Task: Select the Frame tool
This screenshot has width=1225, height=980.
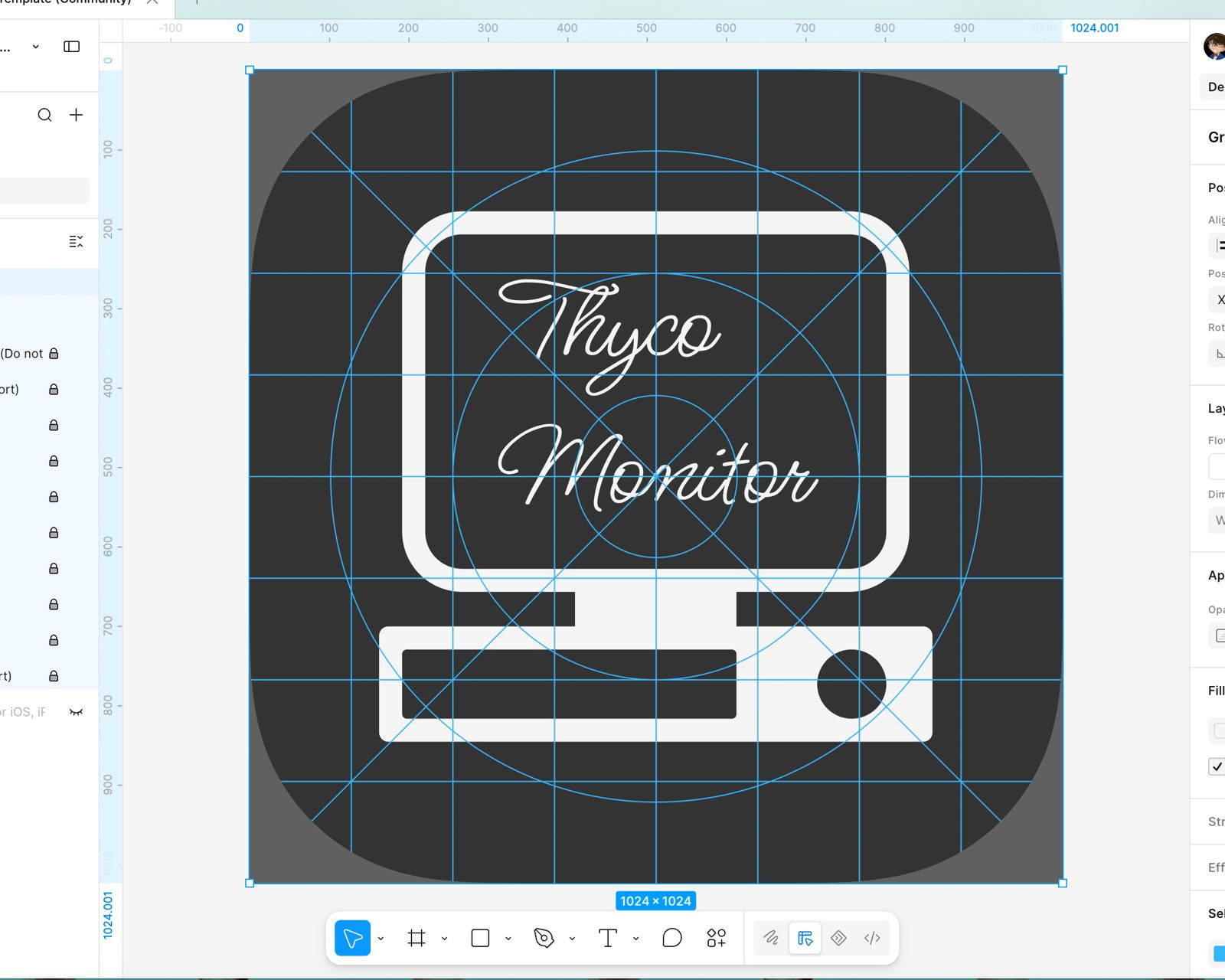Action: [x=416, y=938]
